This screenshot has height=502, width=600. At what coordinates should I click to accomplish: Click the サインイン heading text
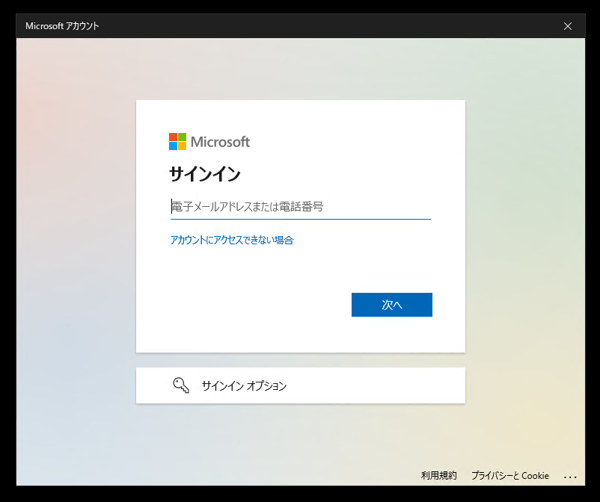[205, 174]
